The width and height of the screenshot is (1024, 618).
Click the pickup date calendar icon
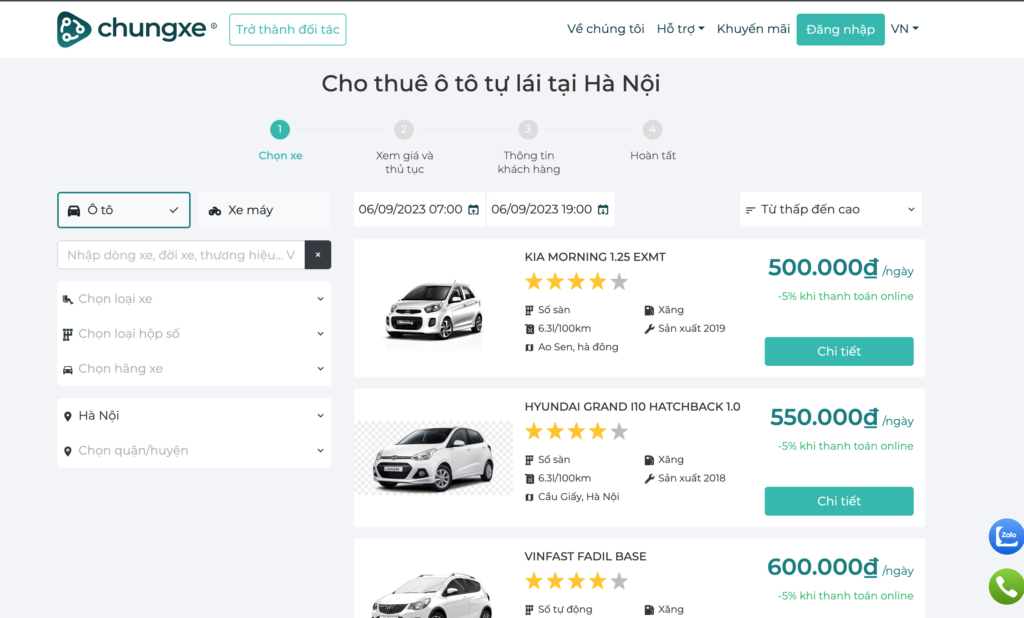[473, 210]
